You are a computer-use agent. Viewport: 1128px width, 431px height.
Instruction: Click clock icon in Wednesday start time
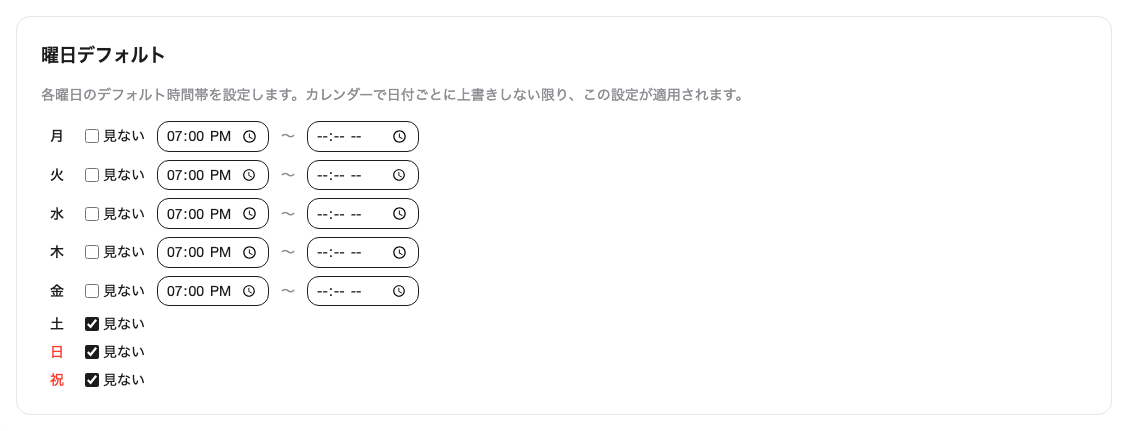point(250,214)
